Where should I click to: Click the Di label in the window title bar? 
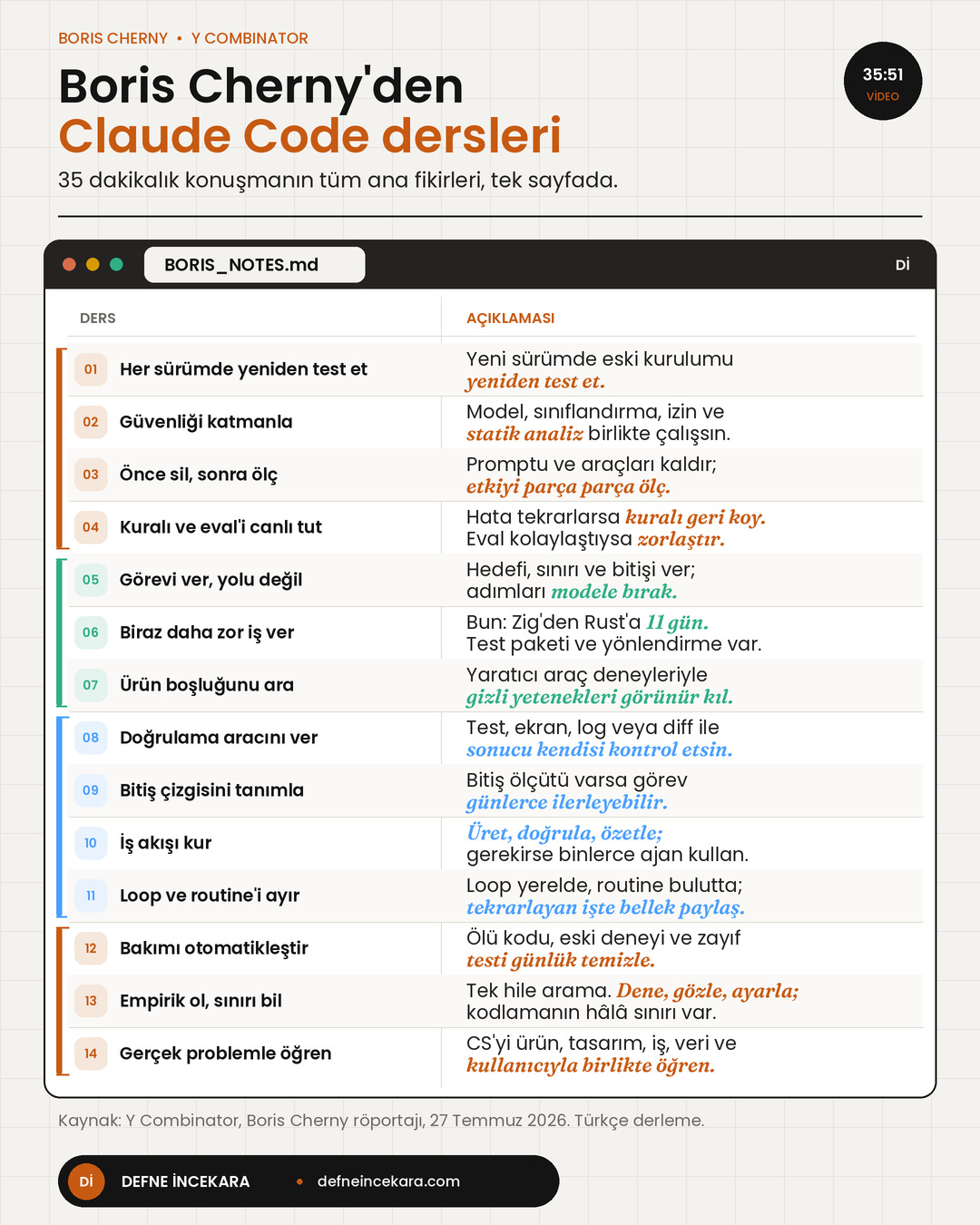point(902,265)
